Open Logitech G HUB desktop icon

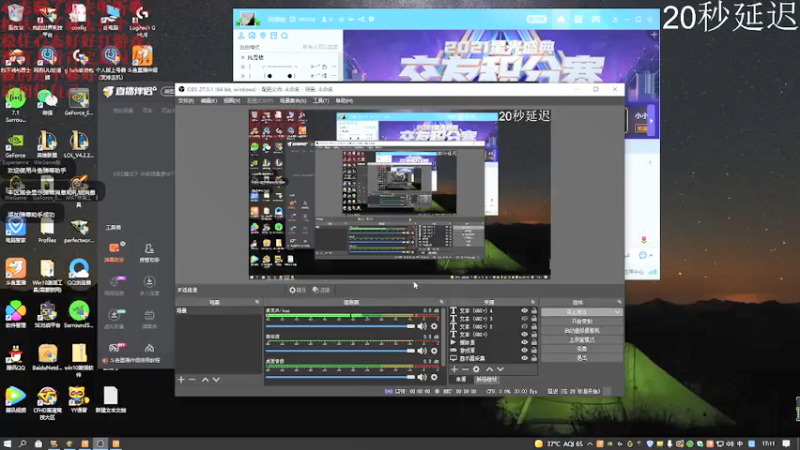click(142, 20)
